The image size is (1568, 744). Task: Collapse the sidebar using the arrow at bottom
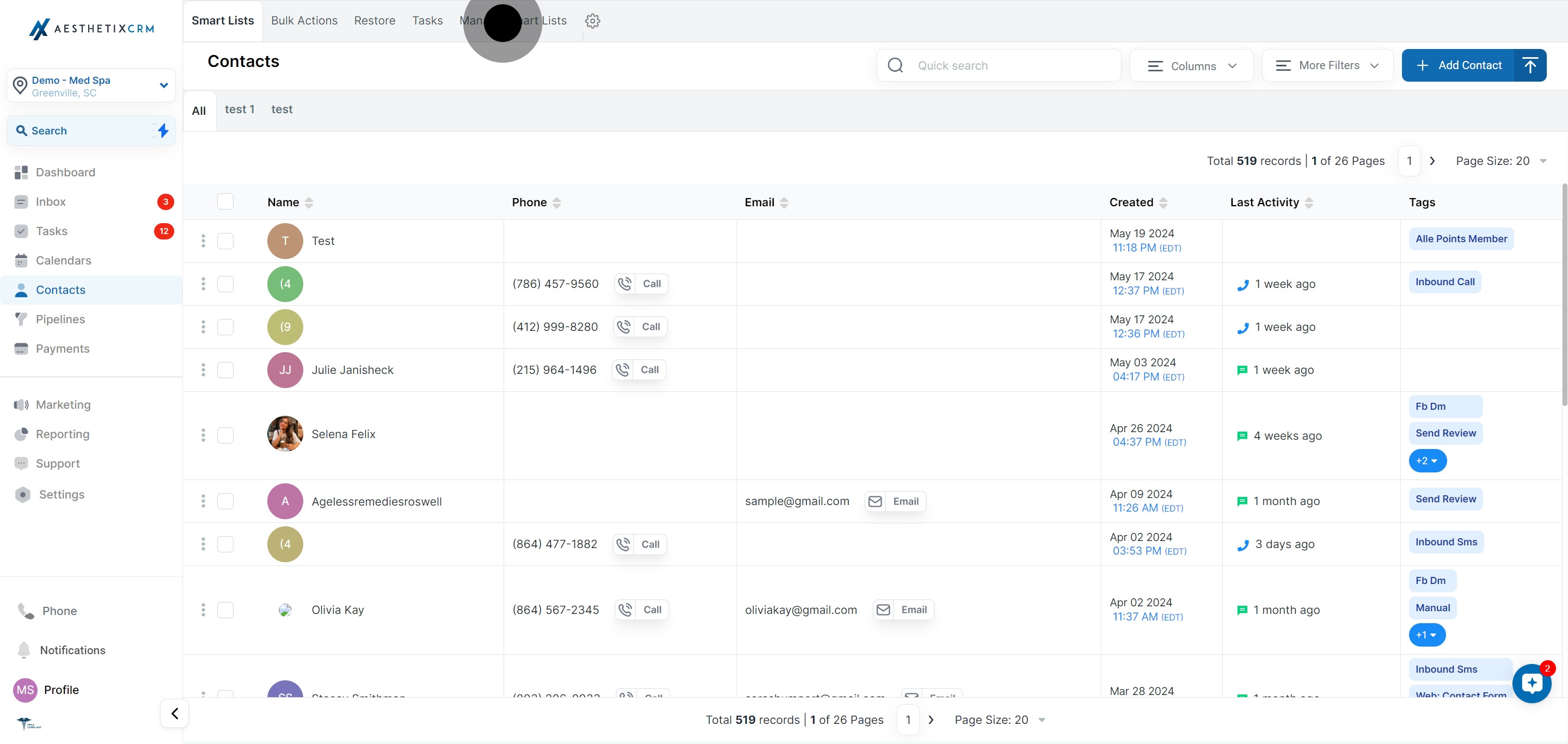point(174,713)
